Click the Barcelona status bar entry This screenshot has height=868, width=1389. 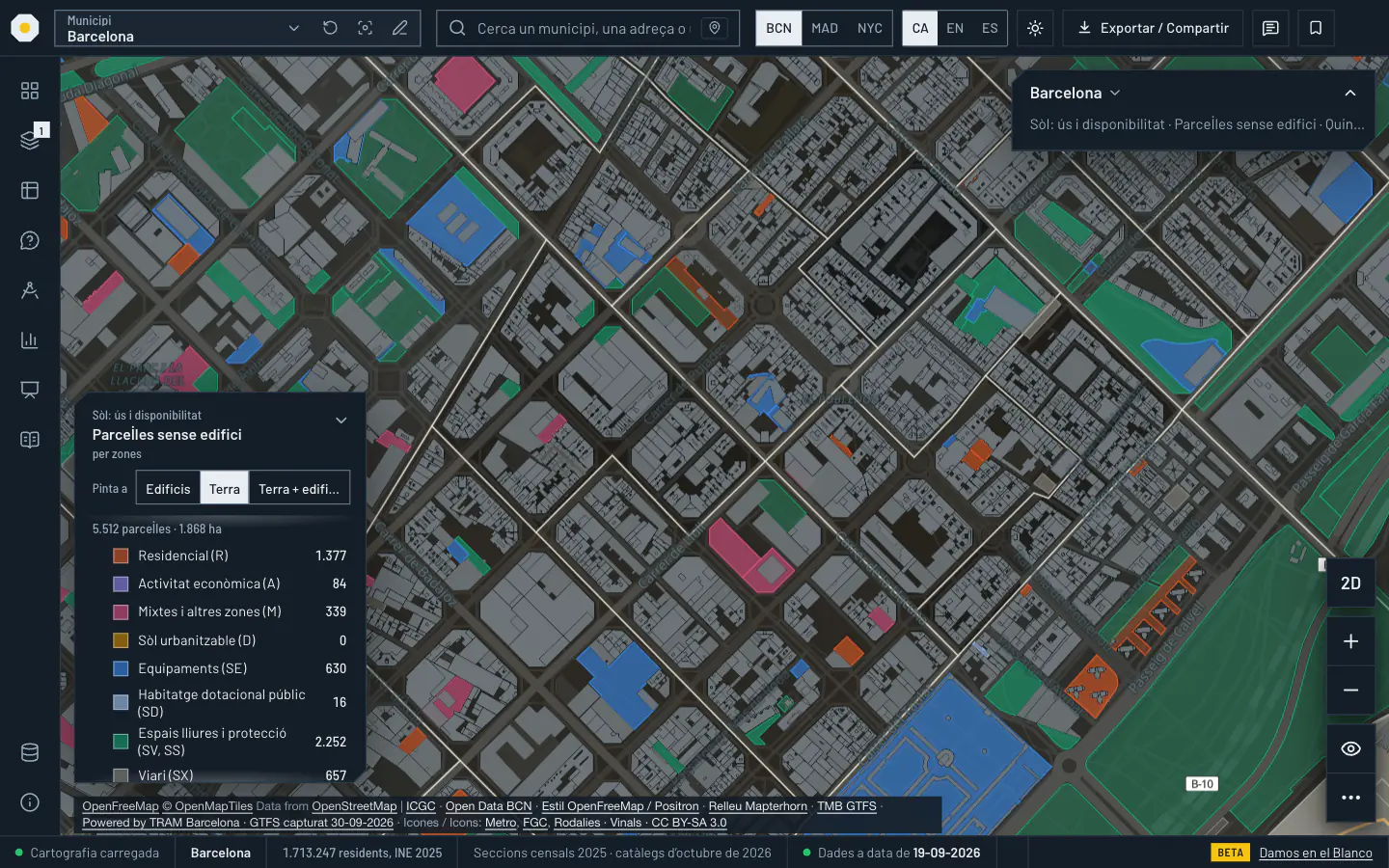[x=221, y=853]
